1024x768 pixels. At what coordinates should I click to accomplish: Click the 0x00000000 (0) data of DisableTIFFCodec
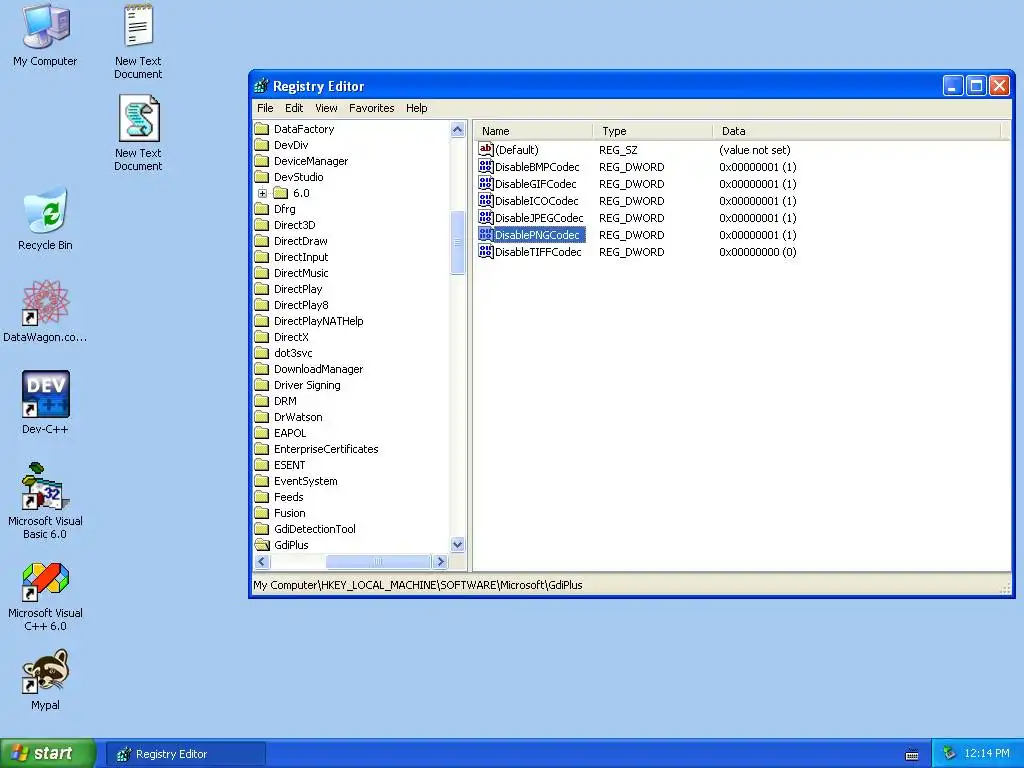[758, 251]
